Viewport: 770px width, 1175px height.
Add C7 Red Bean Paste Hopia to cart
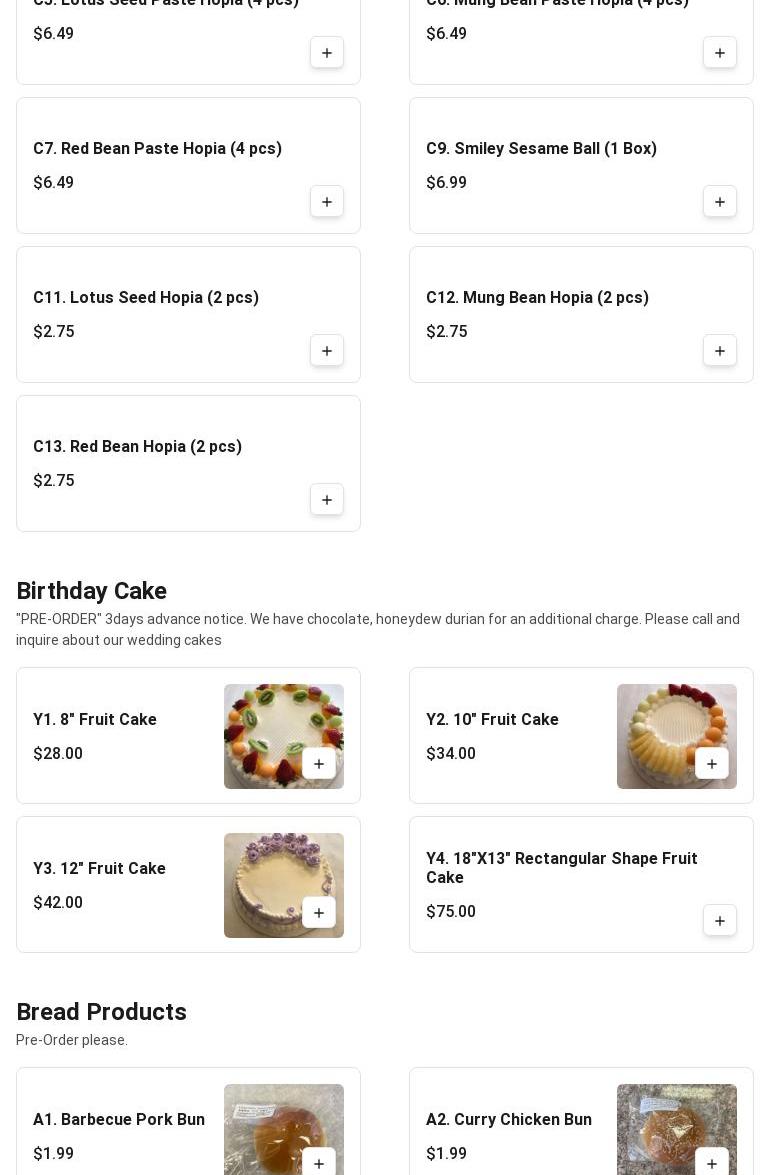pyautogui.click(x=327, y=202)
